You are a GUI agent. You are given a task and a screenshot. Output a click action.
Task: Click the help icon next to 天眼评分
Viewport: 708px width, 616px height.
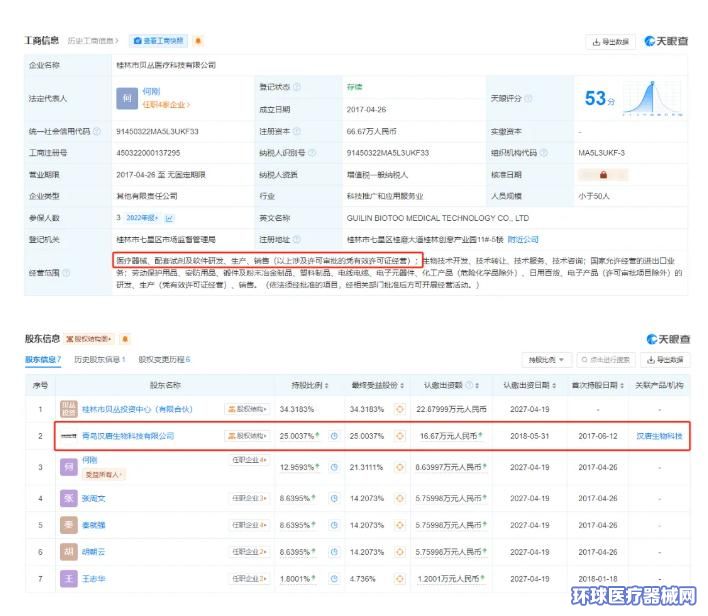[x=528, y=98]
